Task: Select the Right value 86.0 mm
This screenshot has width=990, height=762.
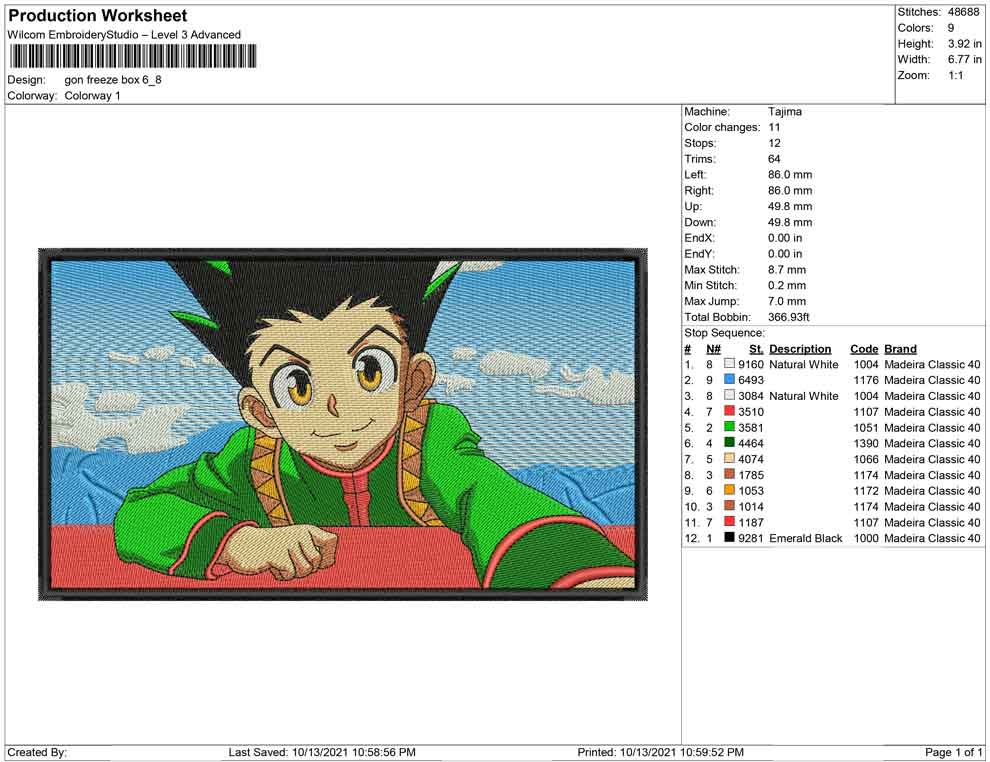Action: pyautogui.click(x=790, y=190)
